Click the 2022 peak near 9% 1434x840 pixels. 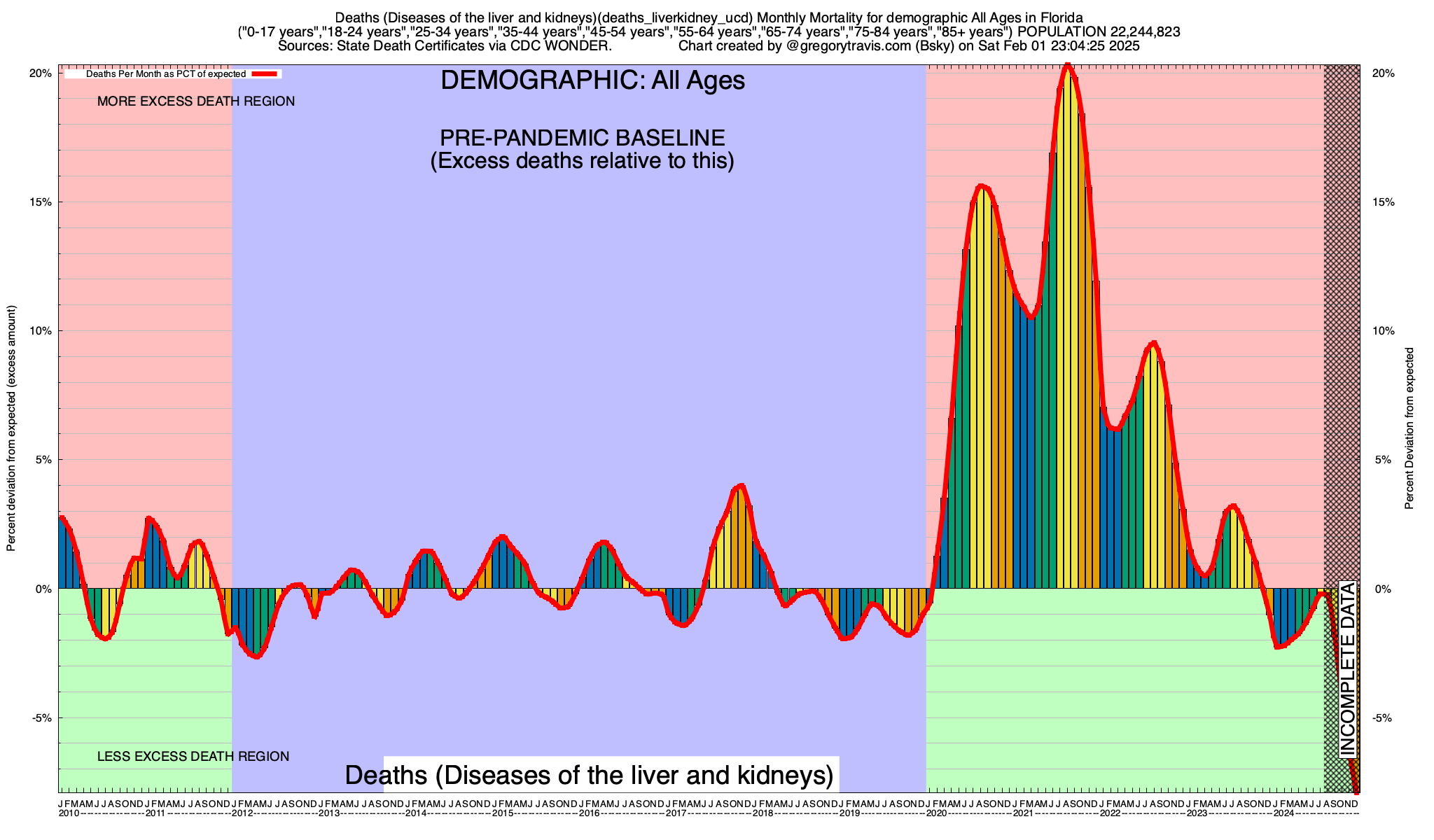coord(1153,343)
